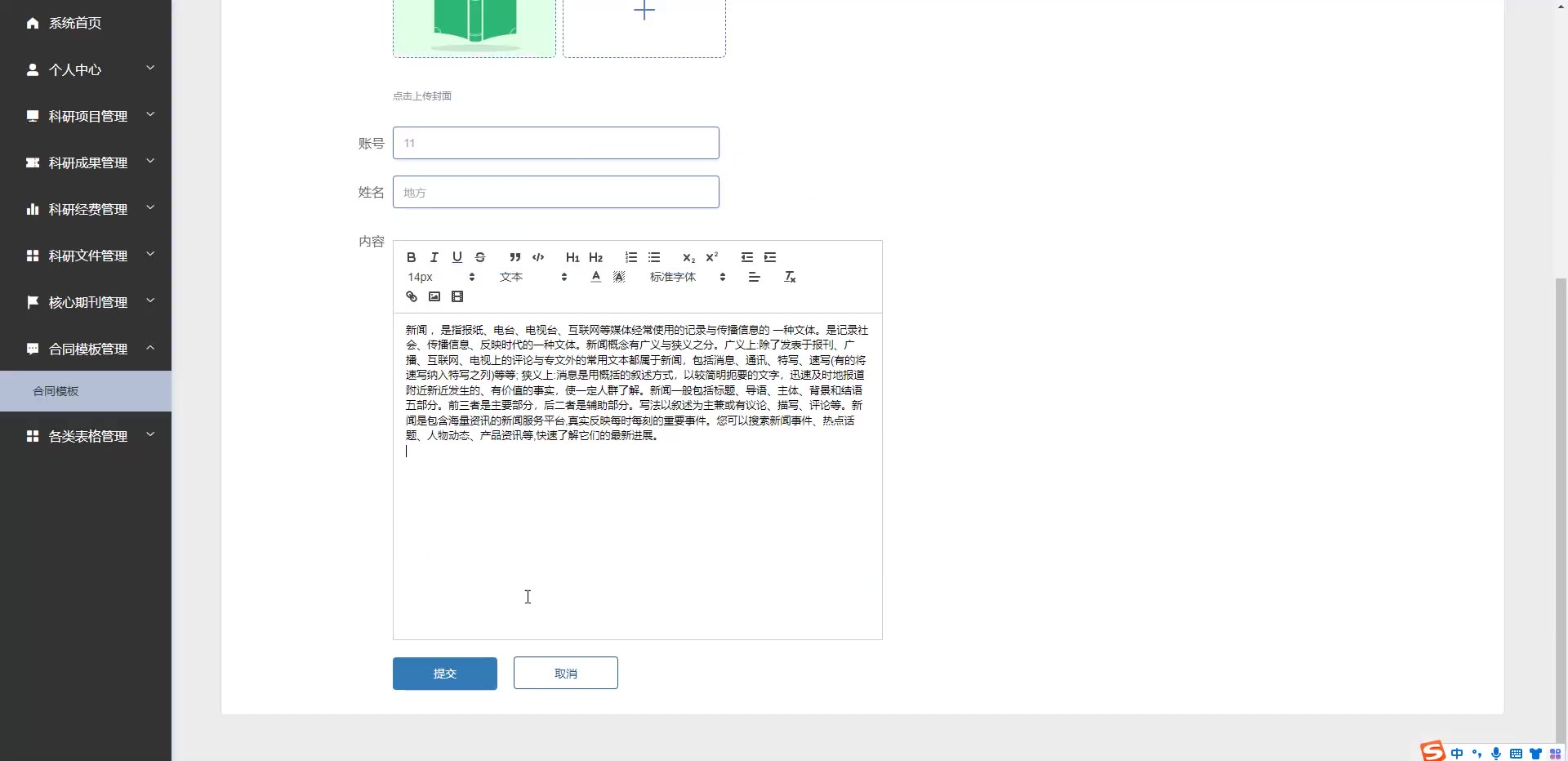
Task: Increase paragraph indent
Action: click(770, 257)
